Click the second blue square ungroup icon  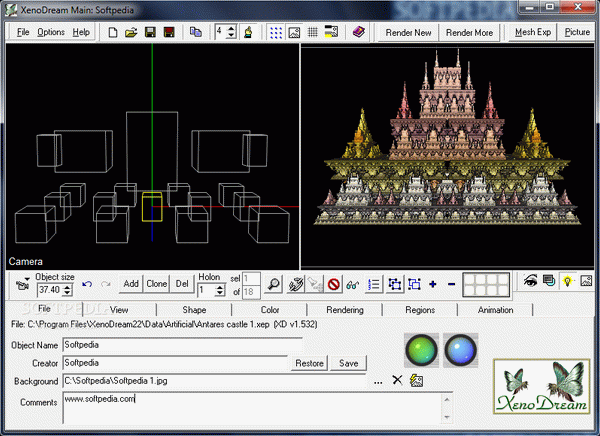click(414, 284)
